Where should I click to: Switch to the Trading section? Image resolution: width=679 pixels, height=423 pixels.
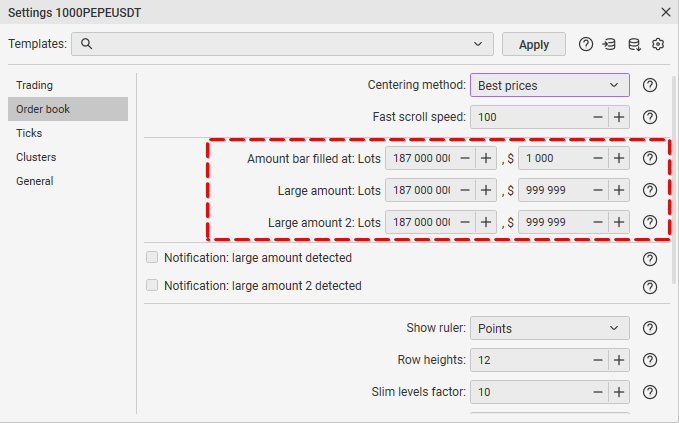[x=35, y=85]
